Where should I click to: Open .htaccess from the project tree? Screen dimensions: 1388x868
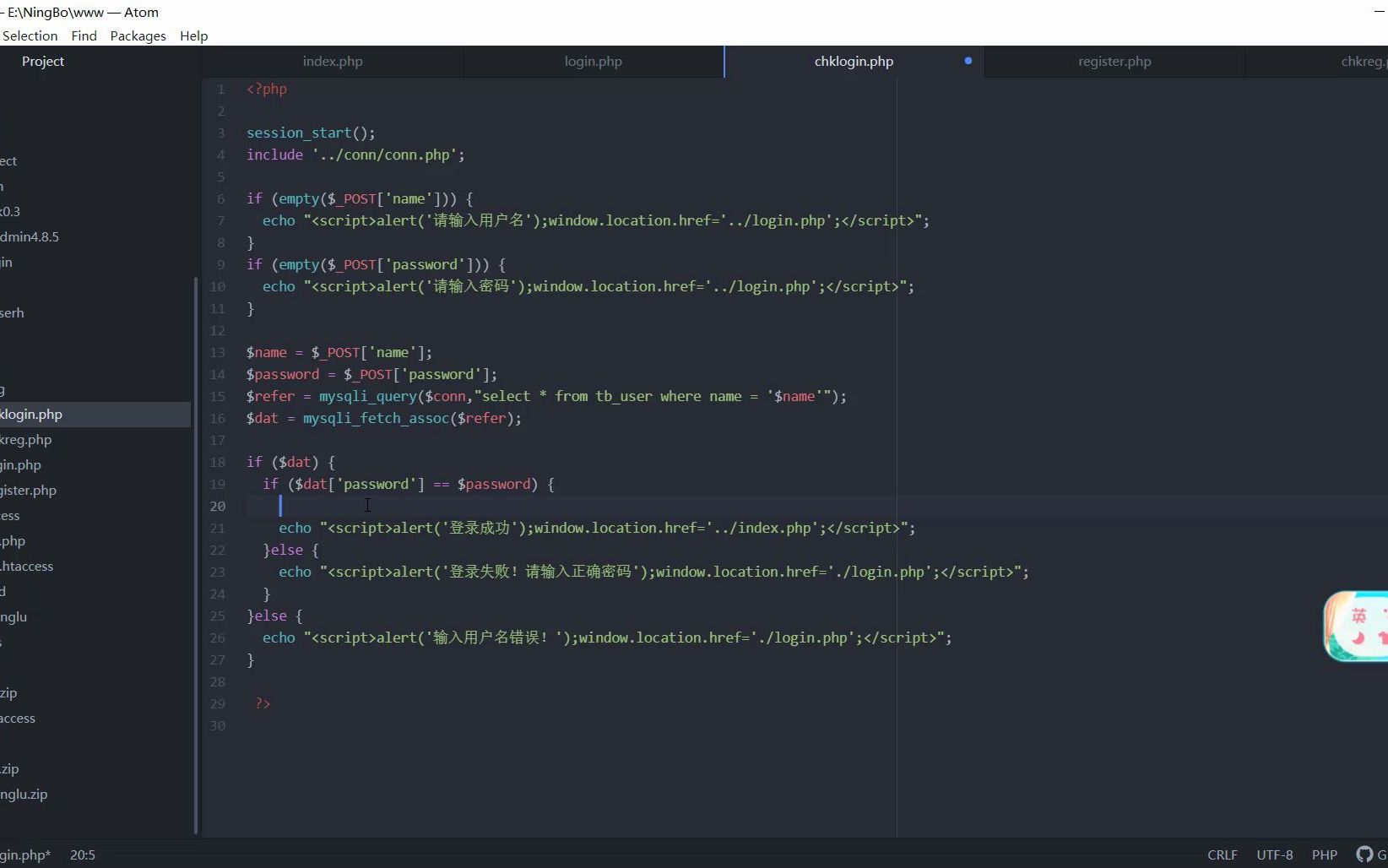26,566
